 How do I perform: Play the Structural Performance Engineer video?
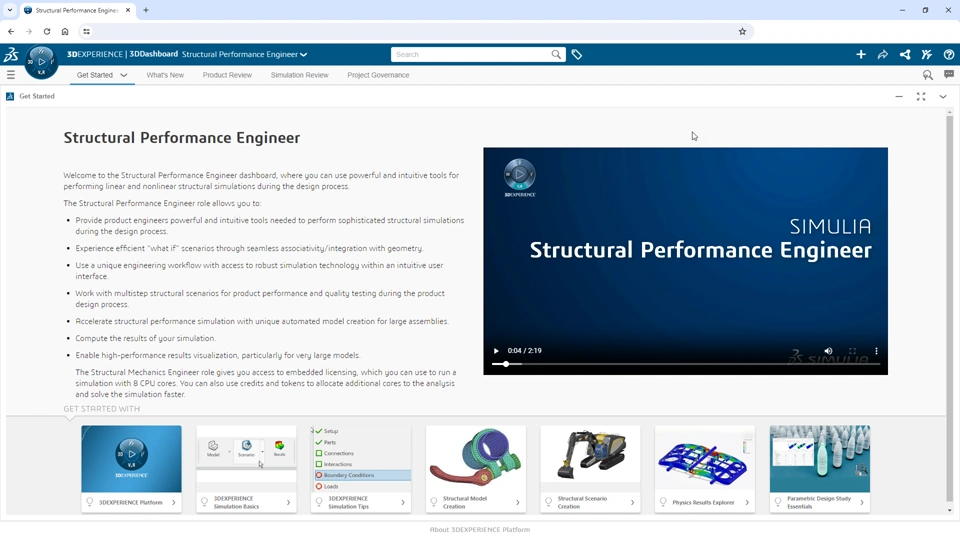tap(496, 351)
